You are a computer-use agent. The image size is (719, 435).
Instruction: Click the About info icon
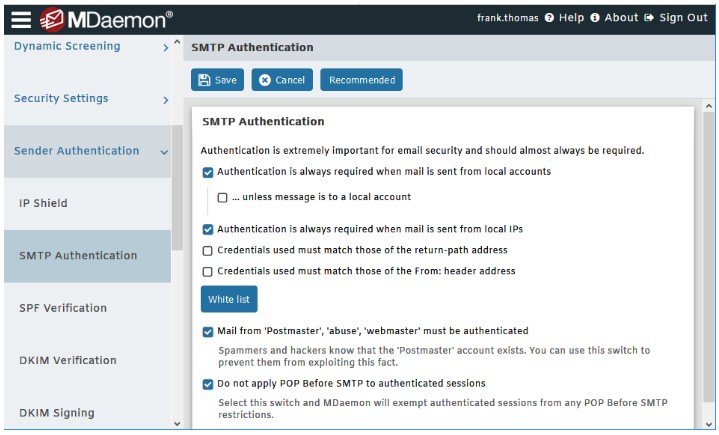tap(595, 18)
